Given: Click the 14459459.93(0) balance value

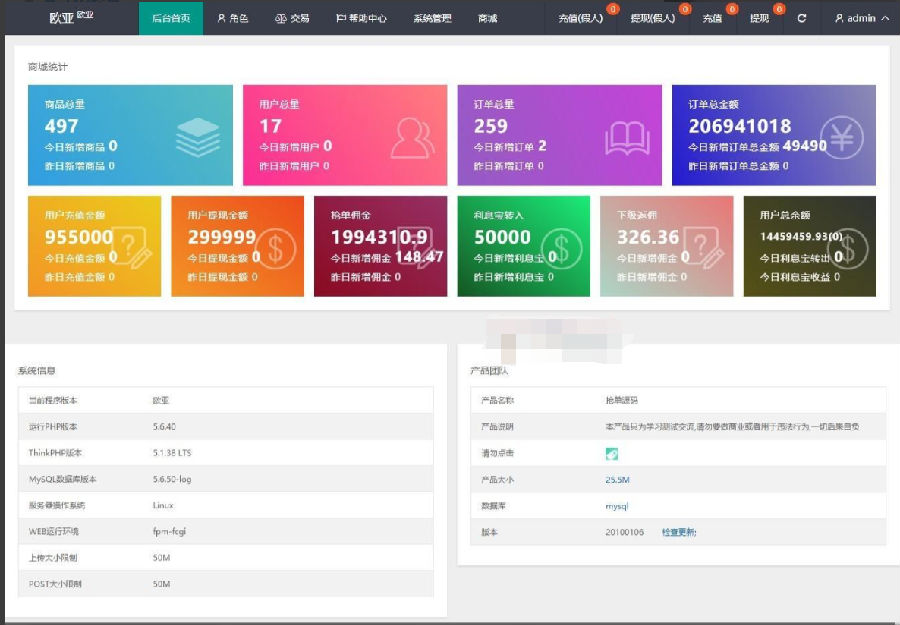Looking at the screenshot, I should pos(801,236).
